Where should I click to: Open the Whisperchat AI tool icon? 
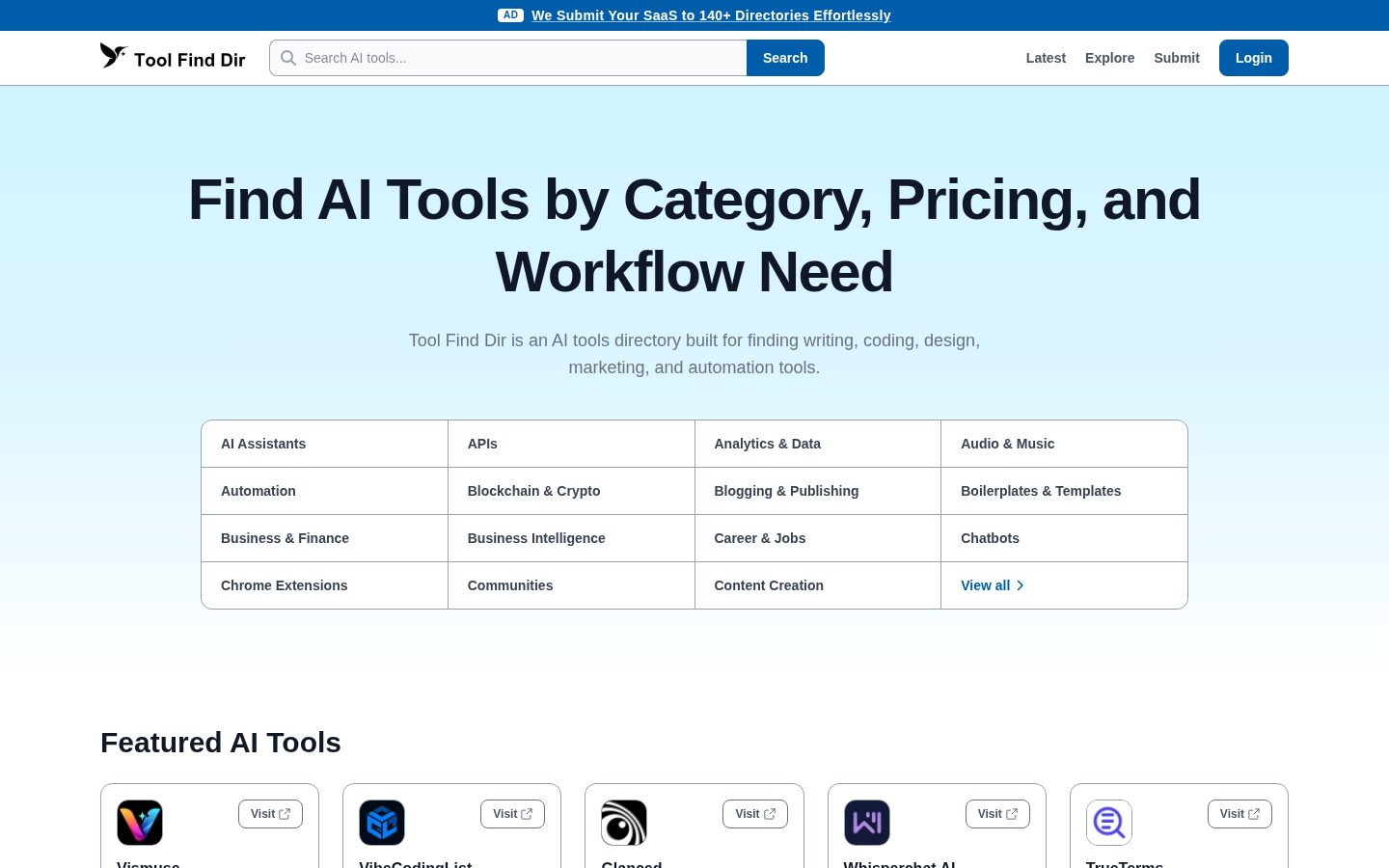tap(867, 823)
